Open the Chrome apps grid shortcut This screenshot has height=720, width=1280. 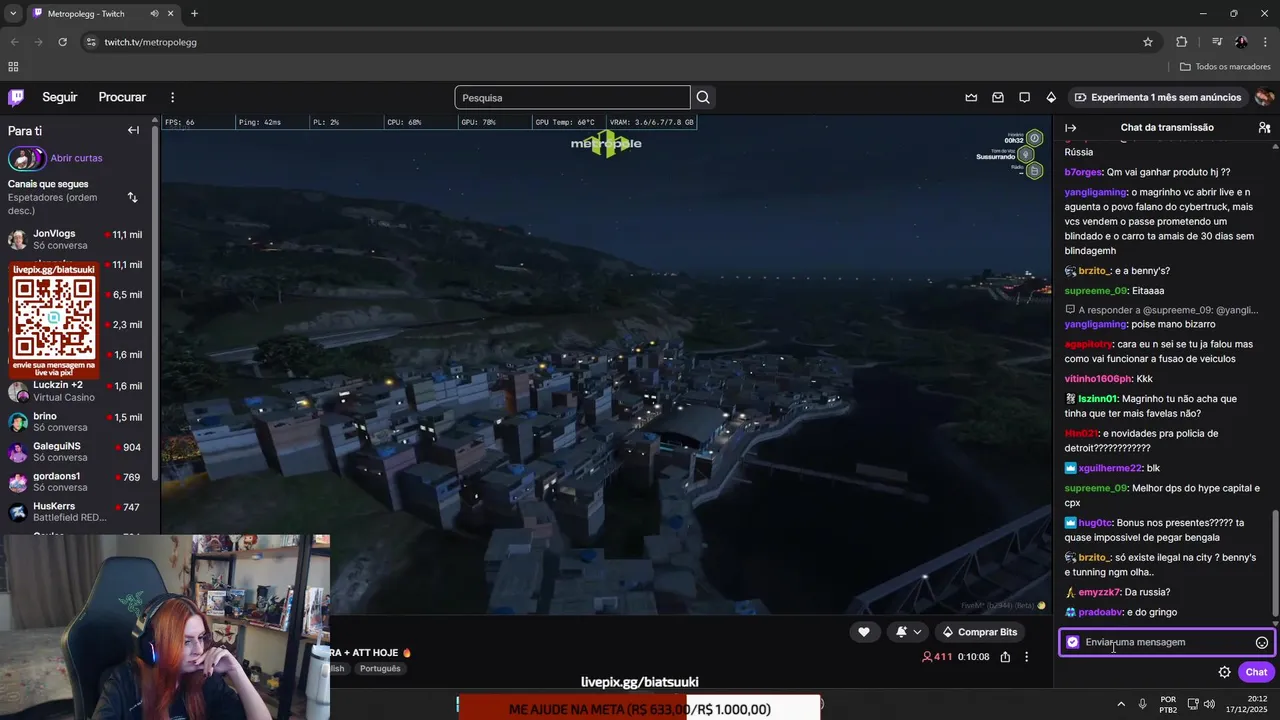[x=13, y=67]
